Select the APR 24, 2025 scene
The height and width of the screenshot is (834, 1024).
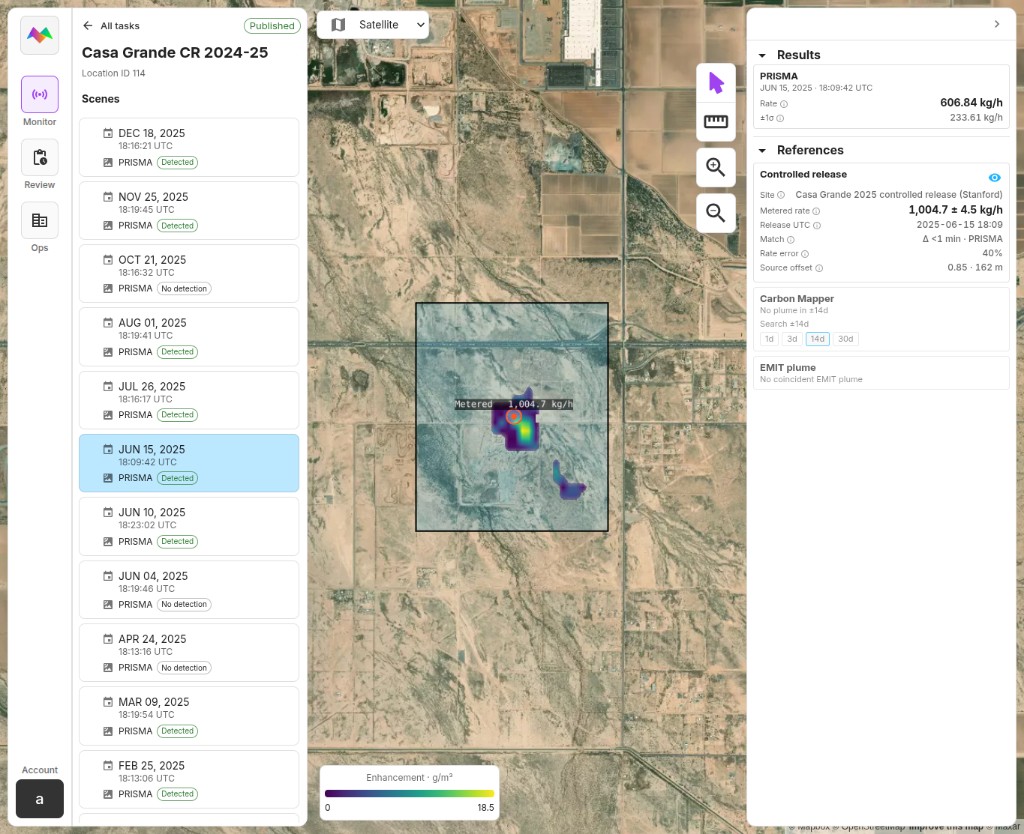pyautogui.click(x=189, y=652)
